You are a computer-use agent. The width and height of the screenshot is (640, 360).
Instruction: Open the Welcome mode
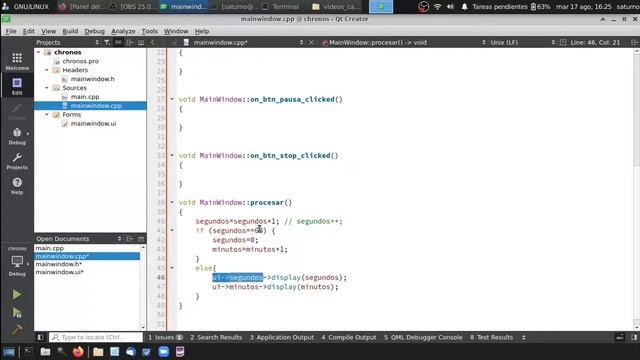tap(17, 62)
